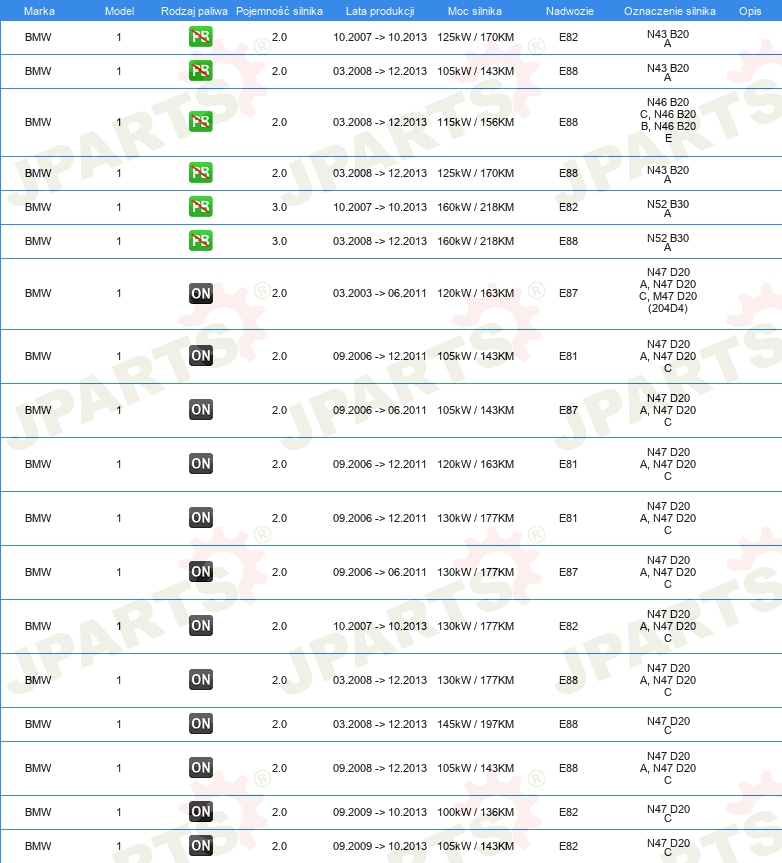Click the Marka column header
The height and width of the screenshot is (863, 782).
tap(39, 11)
